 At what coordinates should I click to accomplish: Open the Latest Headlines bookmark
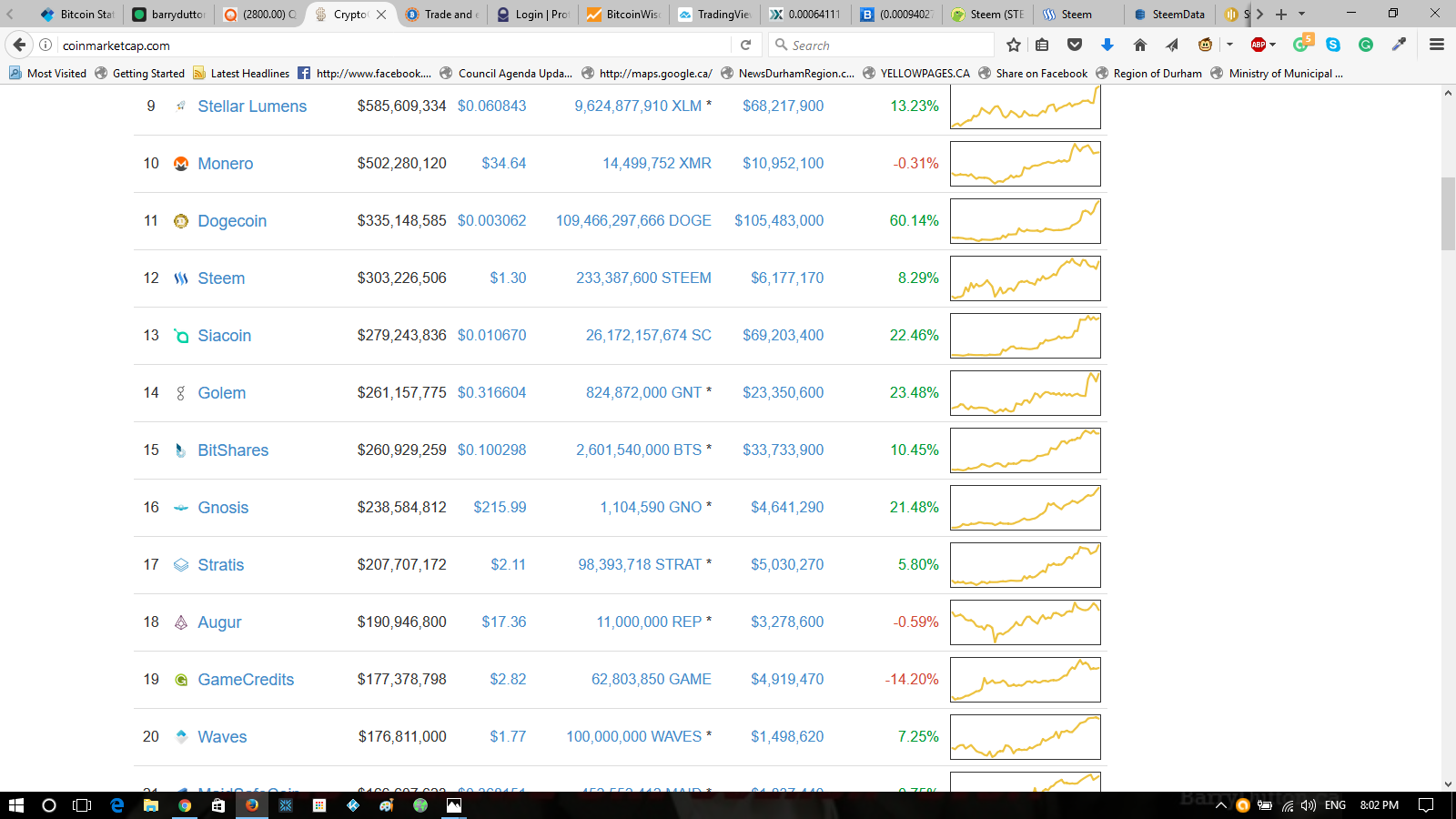click(240, 73)
